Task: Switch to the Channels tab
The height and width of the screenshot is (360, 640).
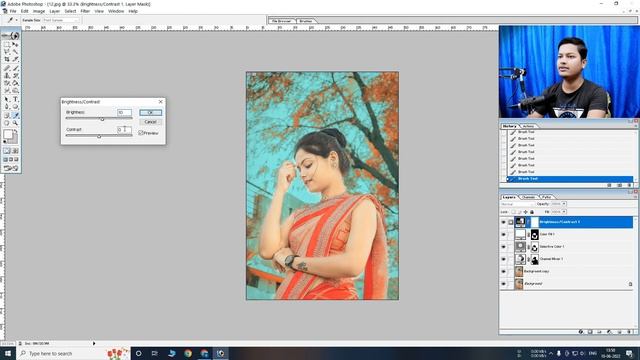Action: pyautogui.click(x=529, y=197)
